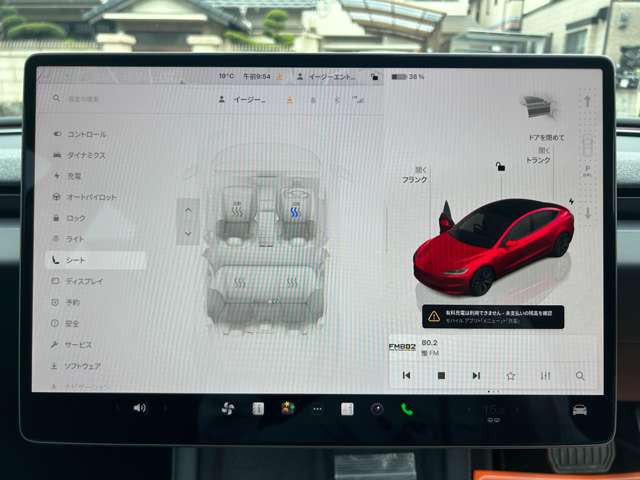Toggle the front right seat blue heater
Screen dimensions: 640x480
click(294, 211)
